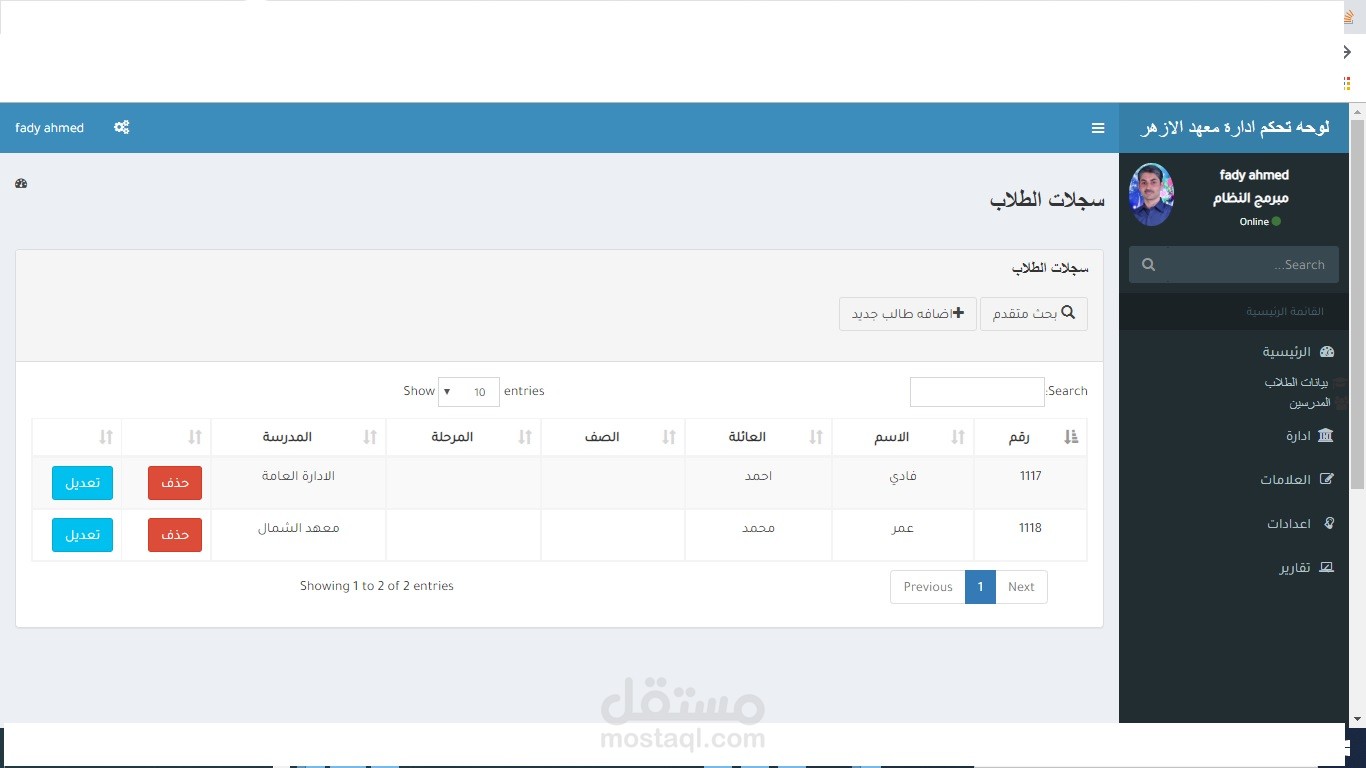1366x768 pixels.
Task: Click the Next pagination button
Action: point(1021,587)
